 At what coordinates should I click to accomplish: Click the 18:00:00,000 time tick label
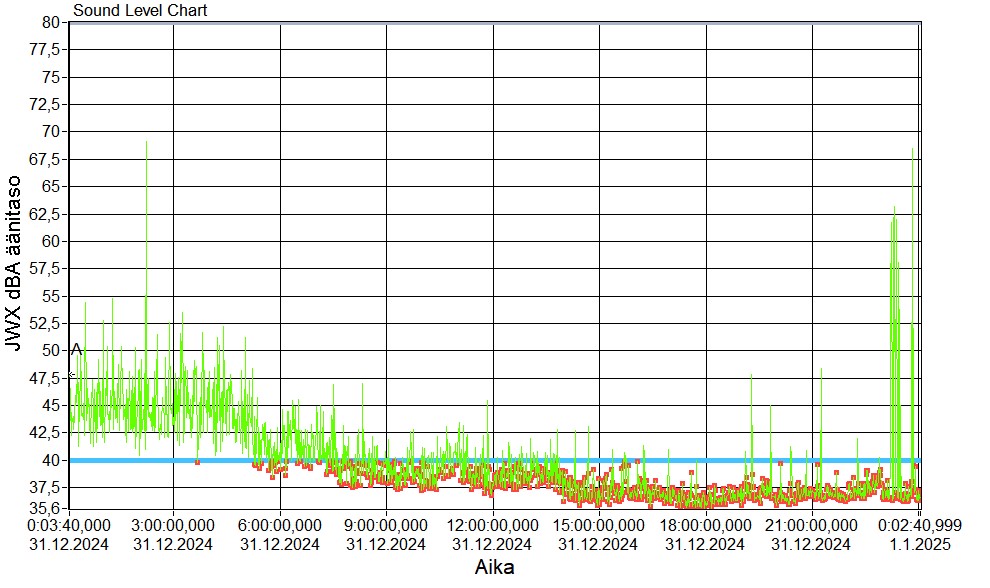click(706, 526)
